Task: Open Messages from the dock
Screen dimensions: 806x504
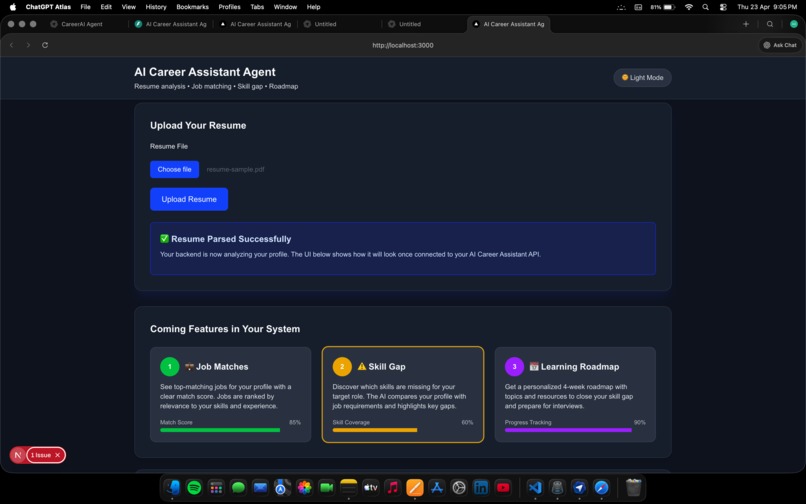Action: point(238,487)
